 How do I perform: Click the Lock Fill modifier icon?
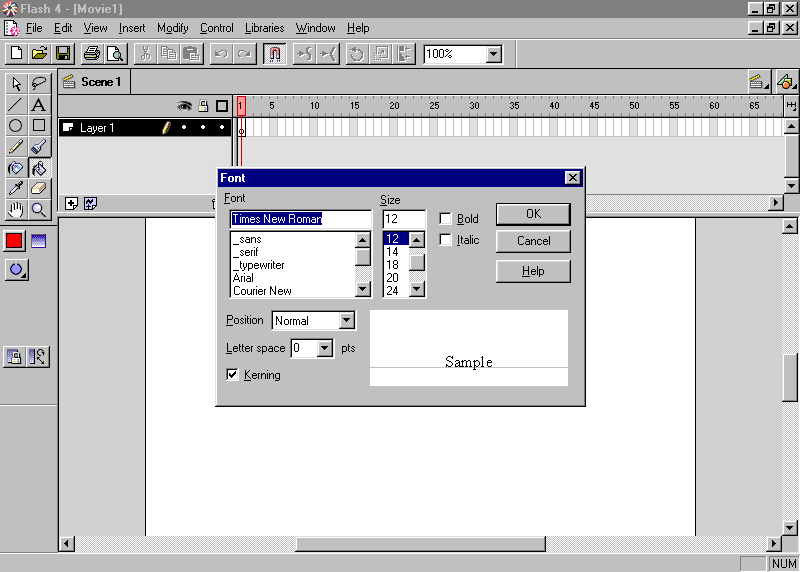[x=14, y=356]
